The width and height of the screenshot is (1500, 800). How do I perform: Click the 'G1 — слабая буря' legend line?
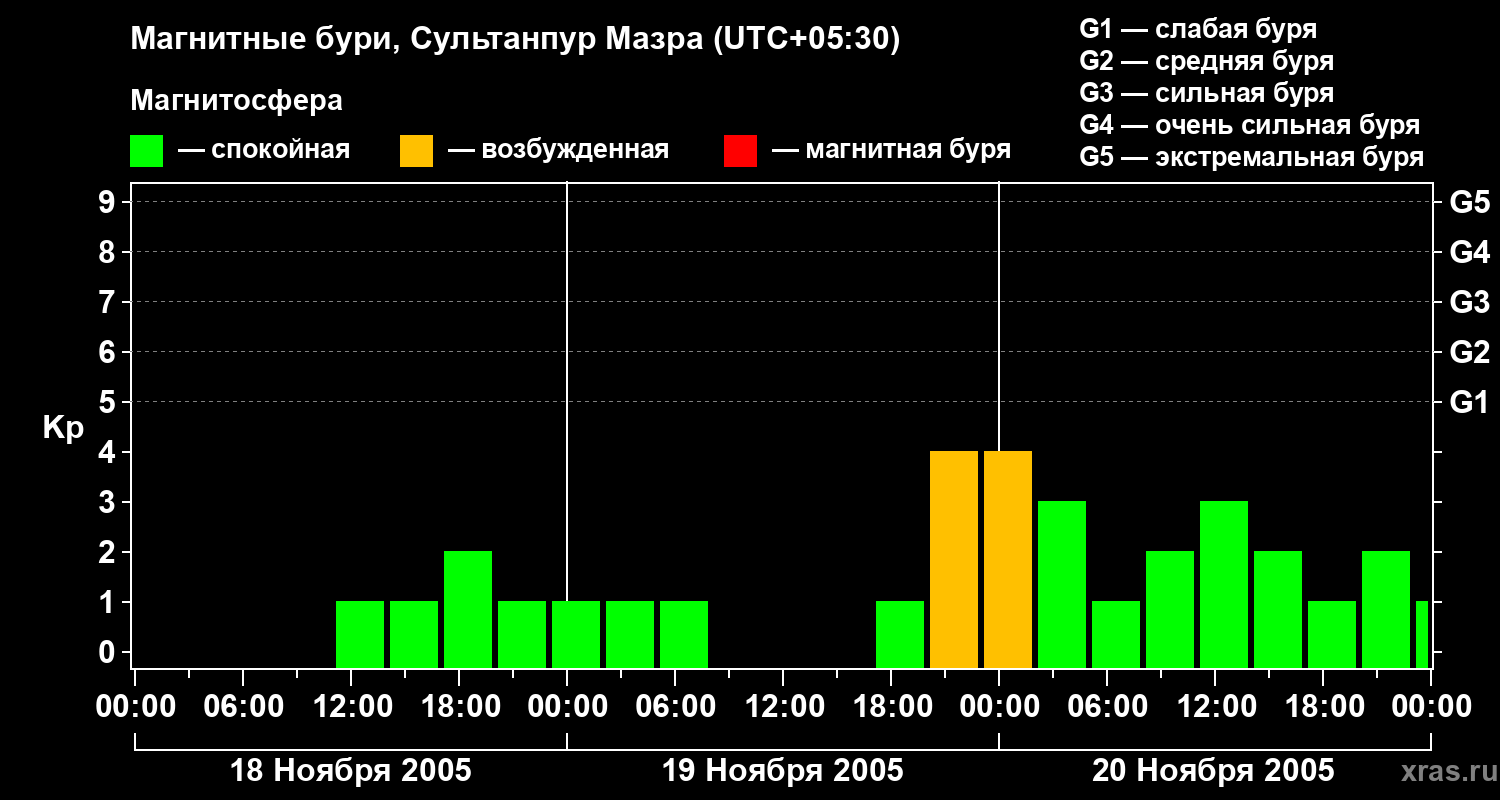1198,29
